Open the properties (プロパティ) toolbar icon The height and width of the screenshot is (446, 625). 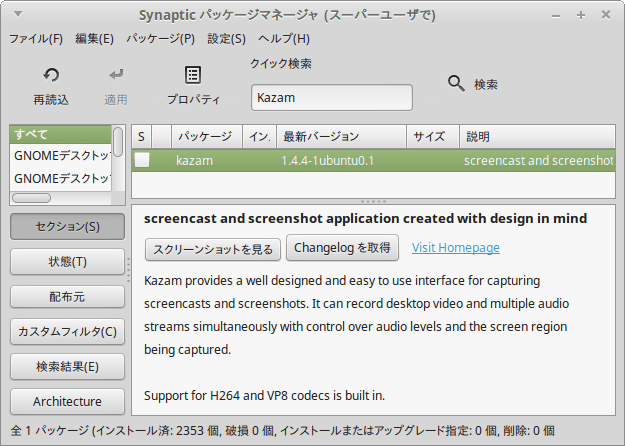coord(193,75)
